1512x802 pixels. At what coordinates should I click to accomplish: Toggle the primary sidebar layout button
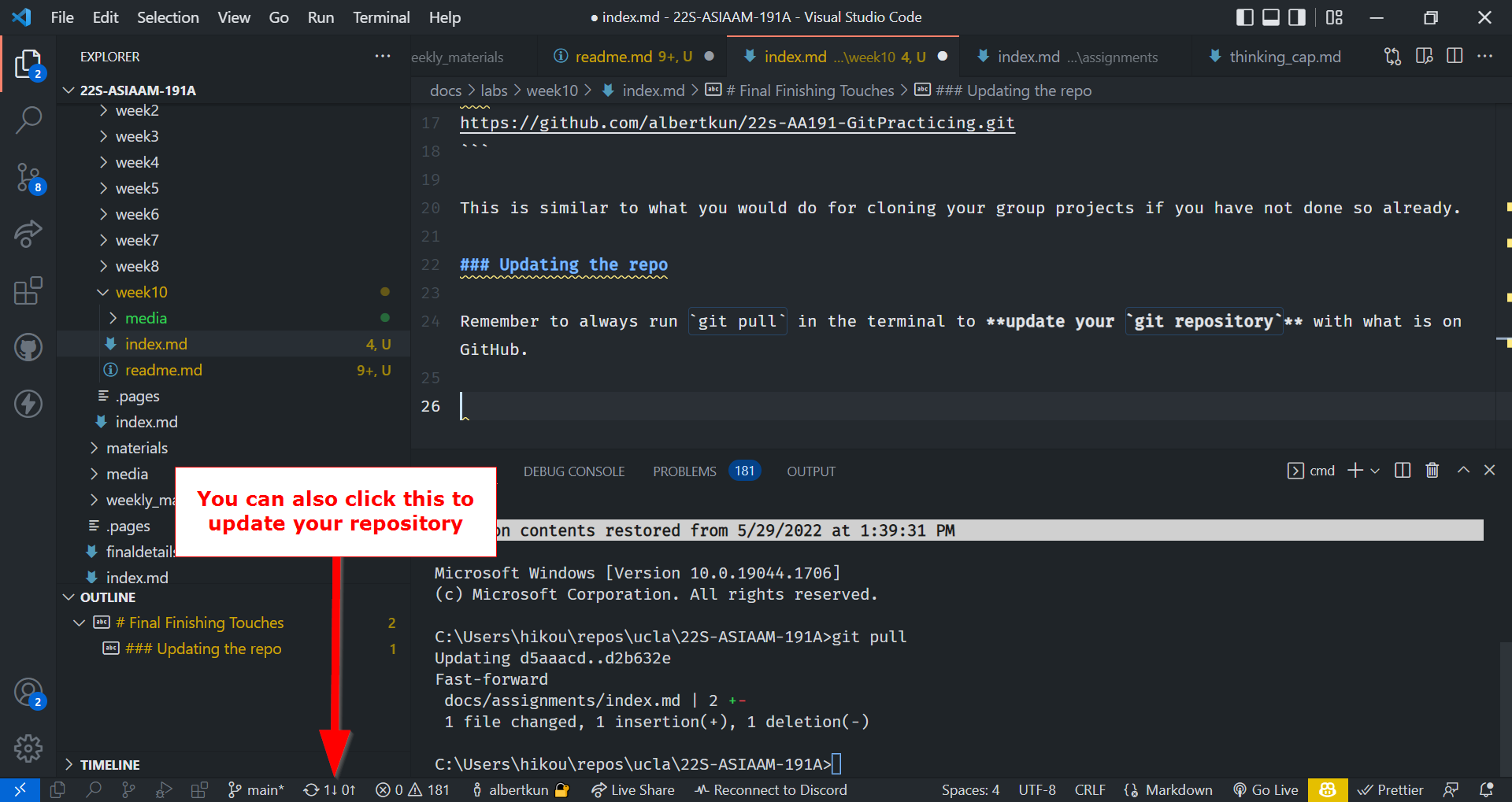1244,17
